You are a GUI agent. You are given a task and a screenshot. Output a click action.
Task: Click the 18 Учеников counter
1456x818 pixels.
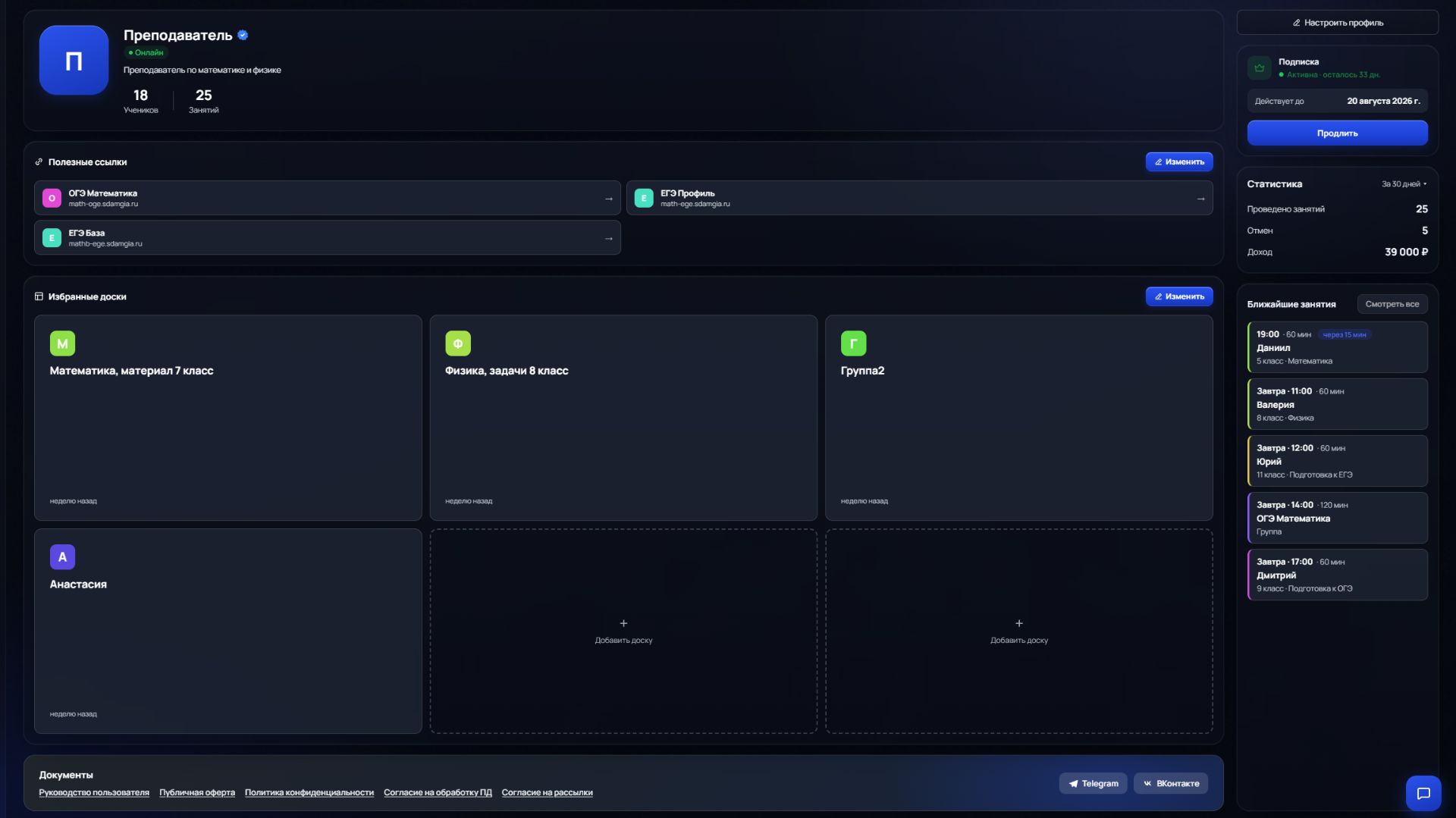140,101
